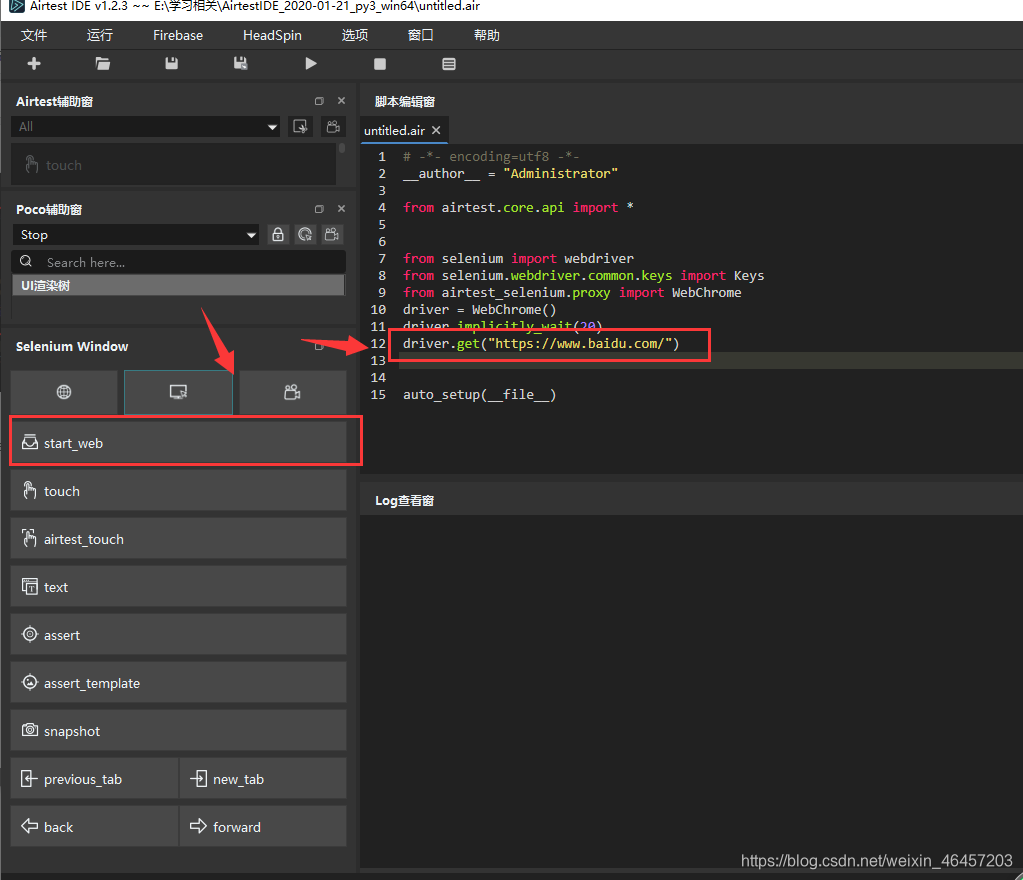Click line 12 driver.get baidu code
The image size is (1023, 880).
(x=541, y=343)
